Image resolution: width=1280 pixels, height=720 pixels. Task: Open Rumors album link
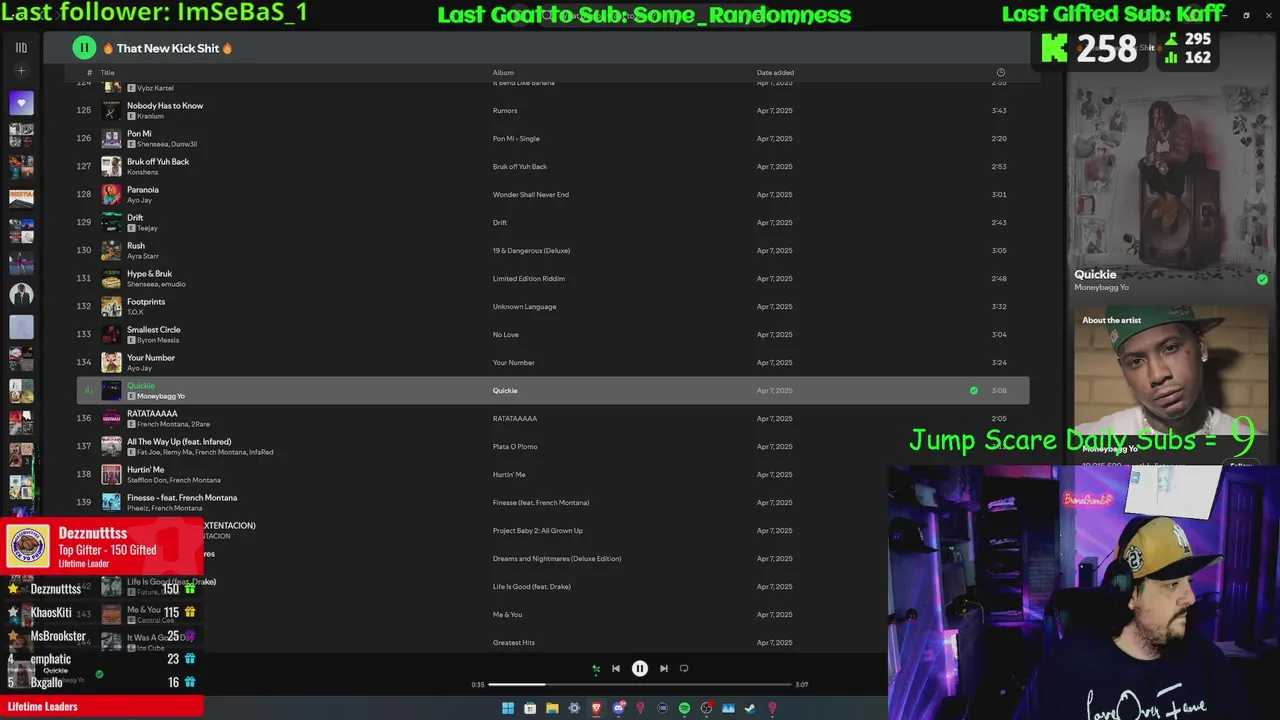tap(505, 111)
